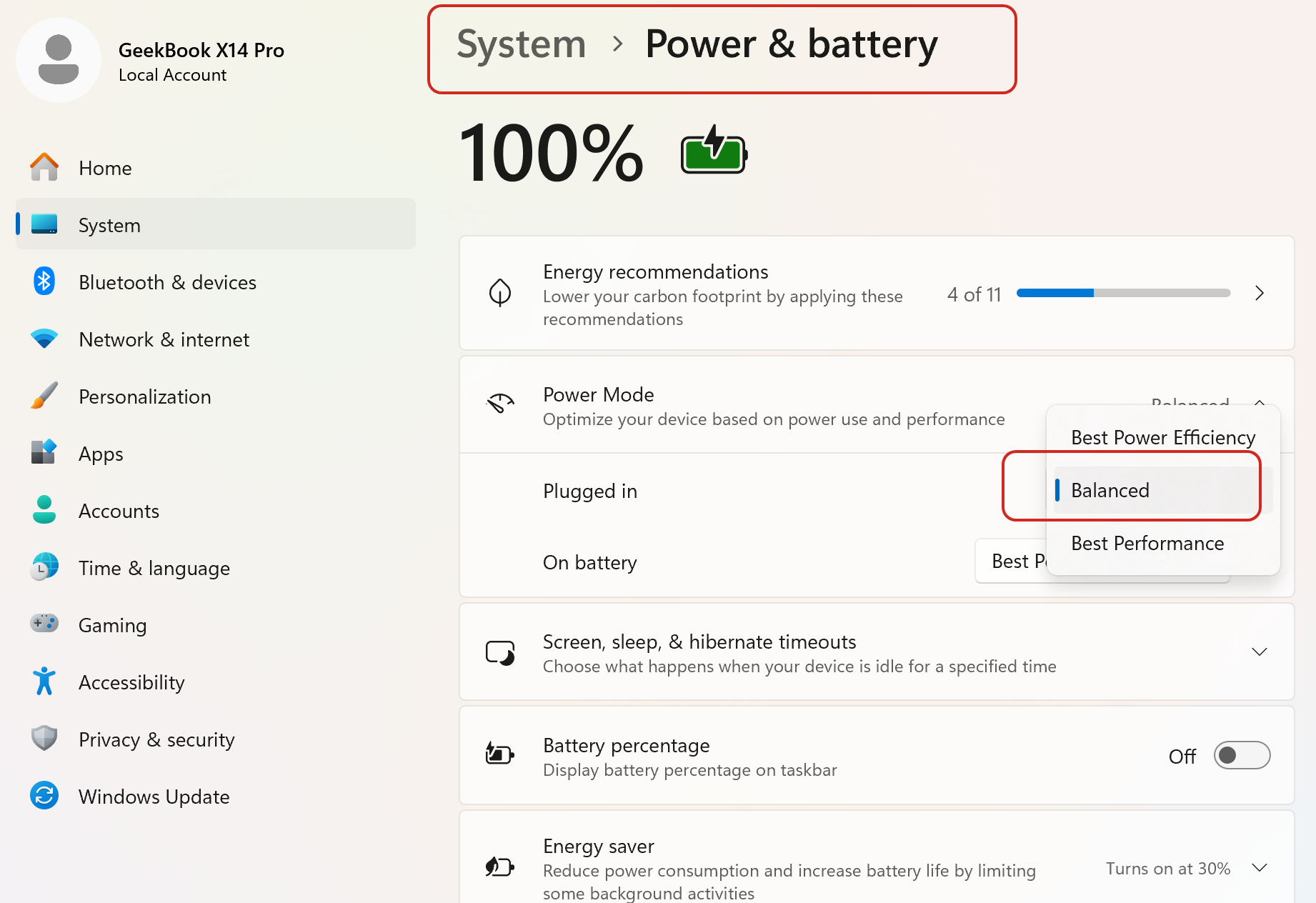Toggle the Battery percentage switch on
1316x903 pixels.
pos(1242,755)
